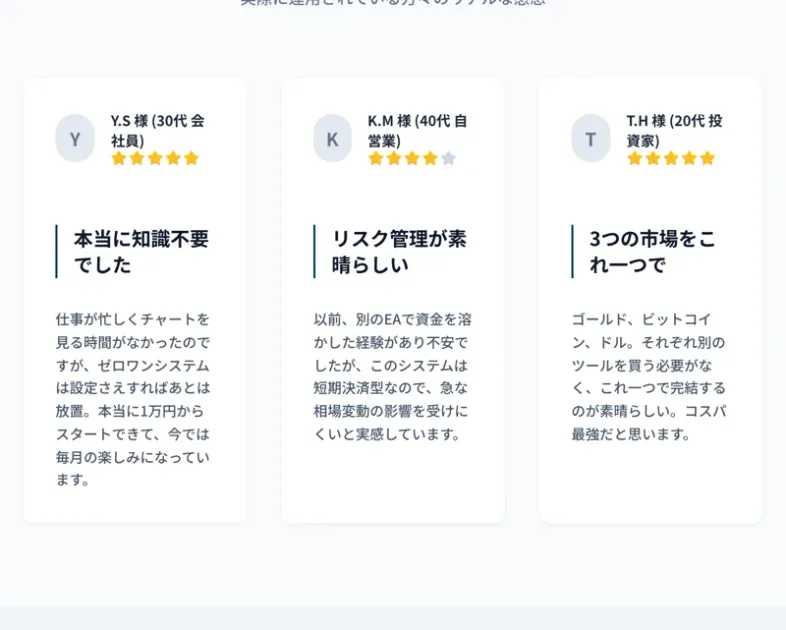Click heading 本当に知識不要でした

coord(141,252)
